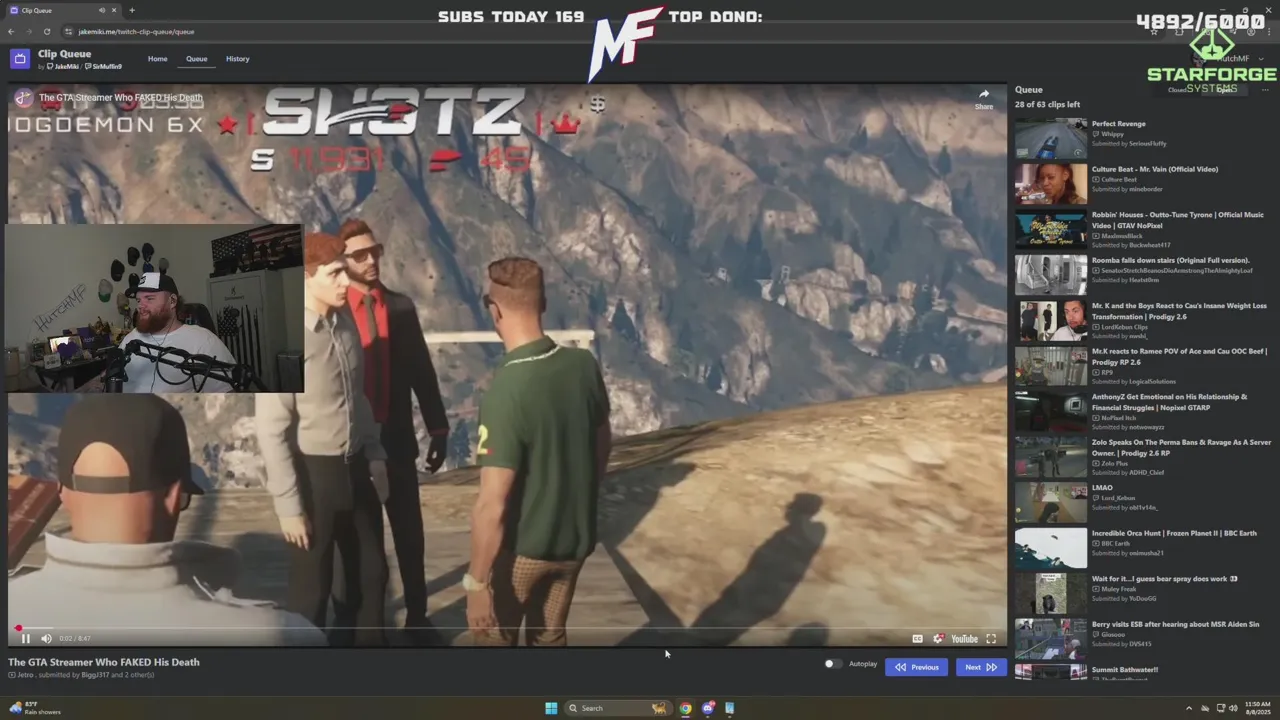This screenshot has height=720, width=1280.
Task: Open the video on YouTube via its logo
Action: (x=964, y=639)
